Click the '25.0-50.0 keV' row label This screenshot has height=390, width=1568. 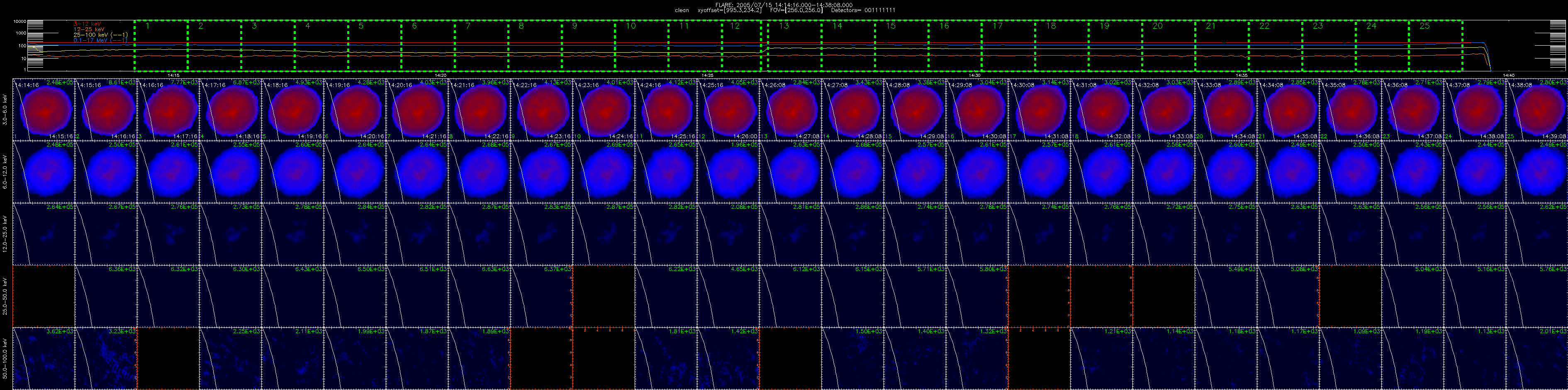coord(5,296)
